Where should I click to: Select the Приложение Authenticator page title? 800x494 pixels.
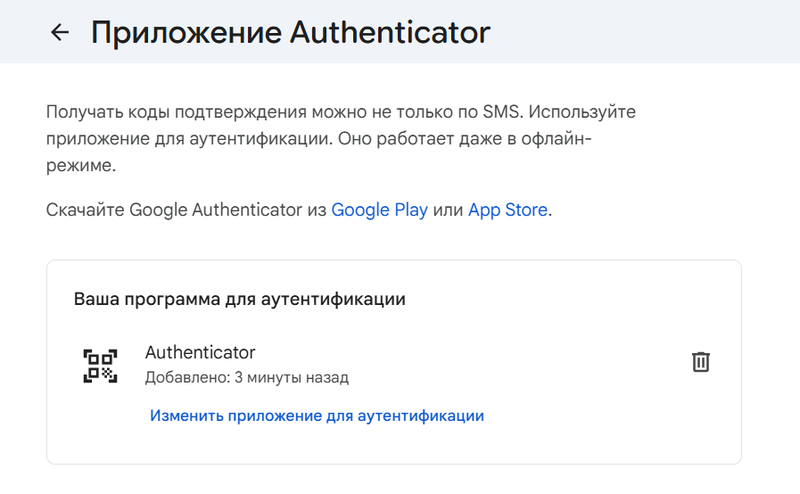pyautogui.click(x=290, y=32)
